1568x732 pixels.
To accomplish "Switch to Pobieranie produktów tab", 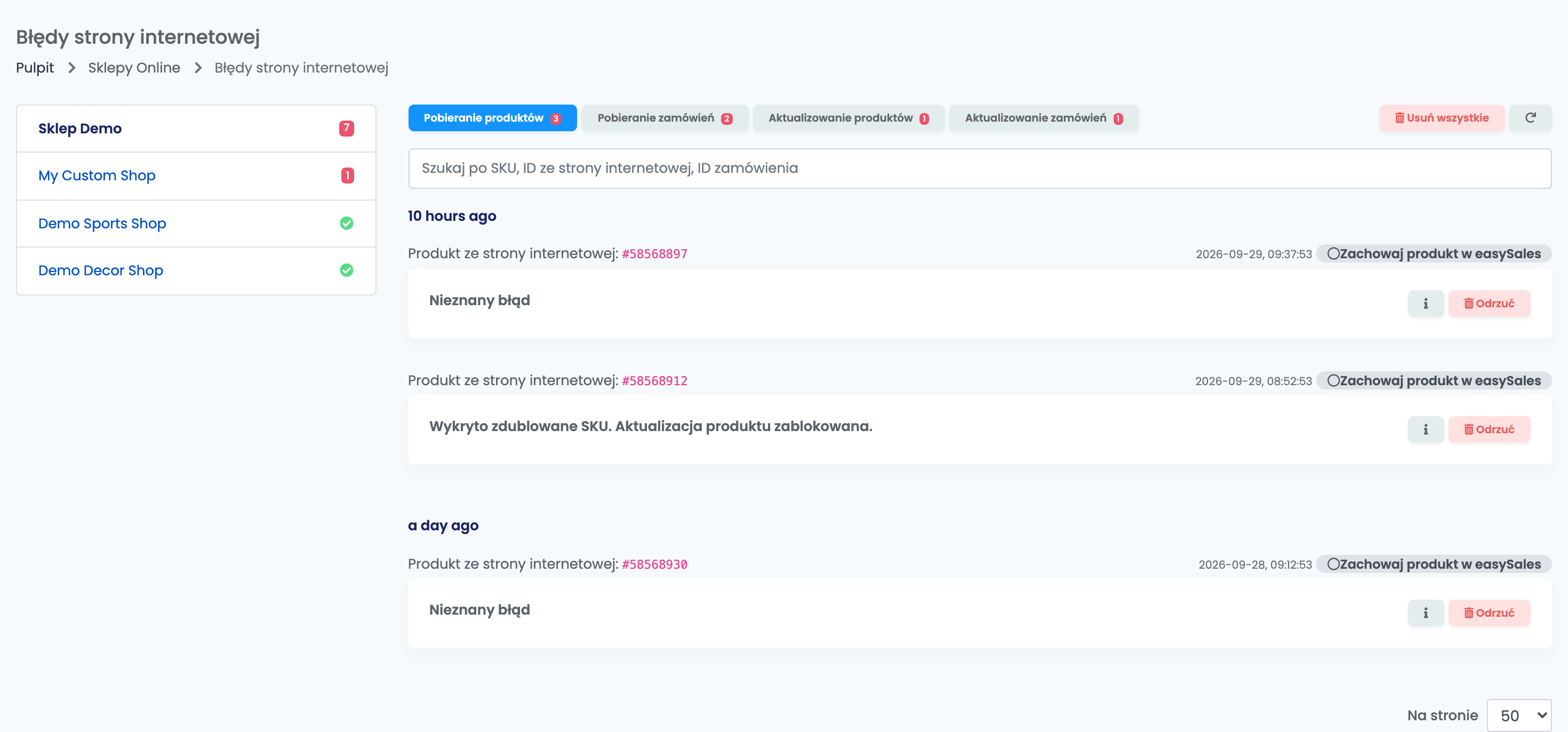I will (x=492, y=117).
